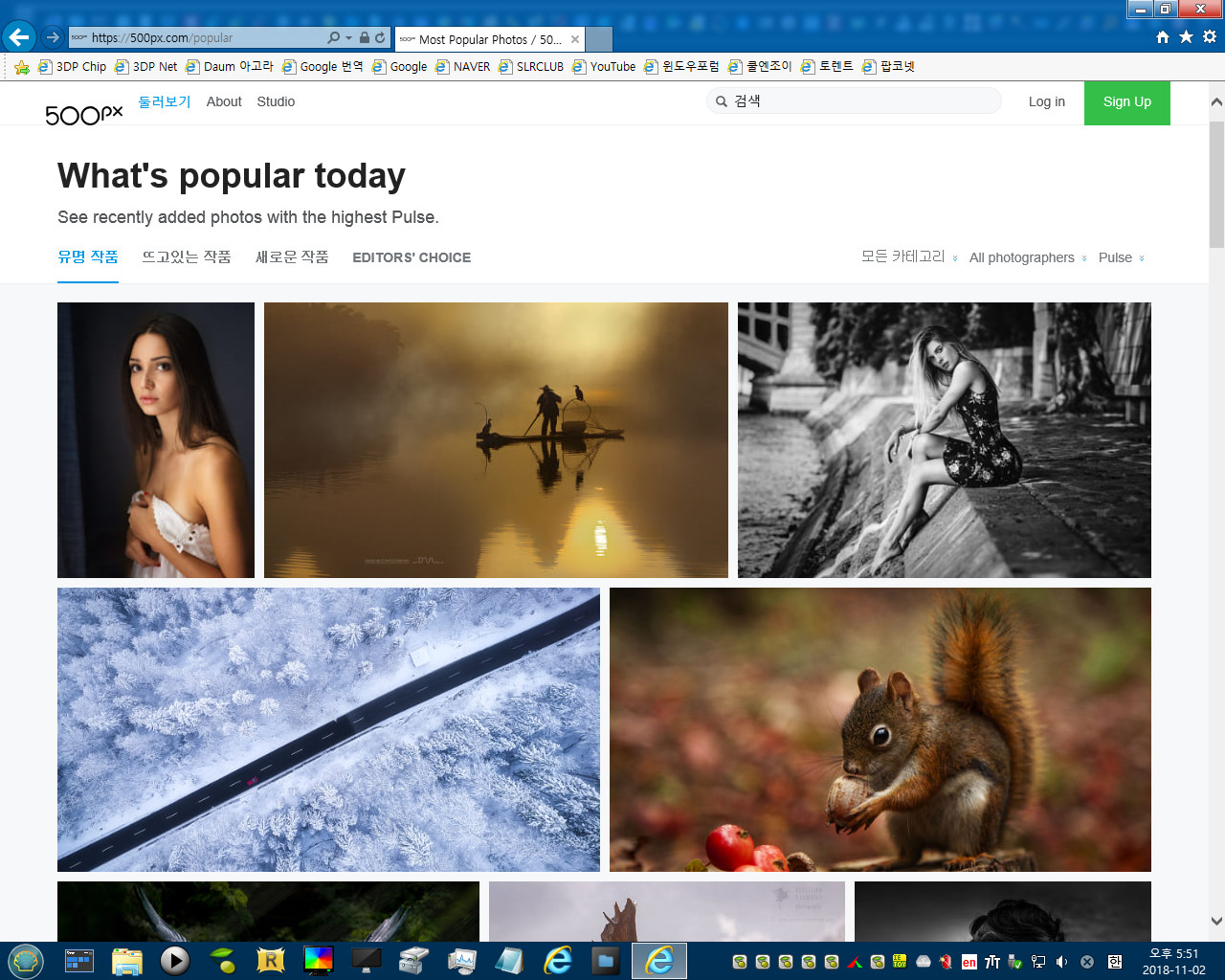
Task: Open the 3DP Net bookmark
Action: pos(145,66)
